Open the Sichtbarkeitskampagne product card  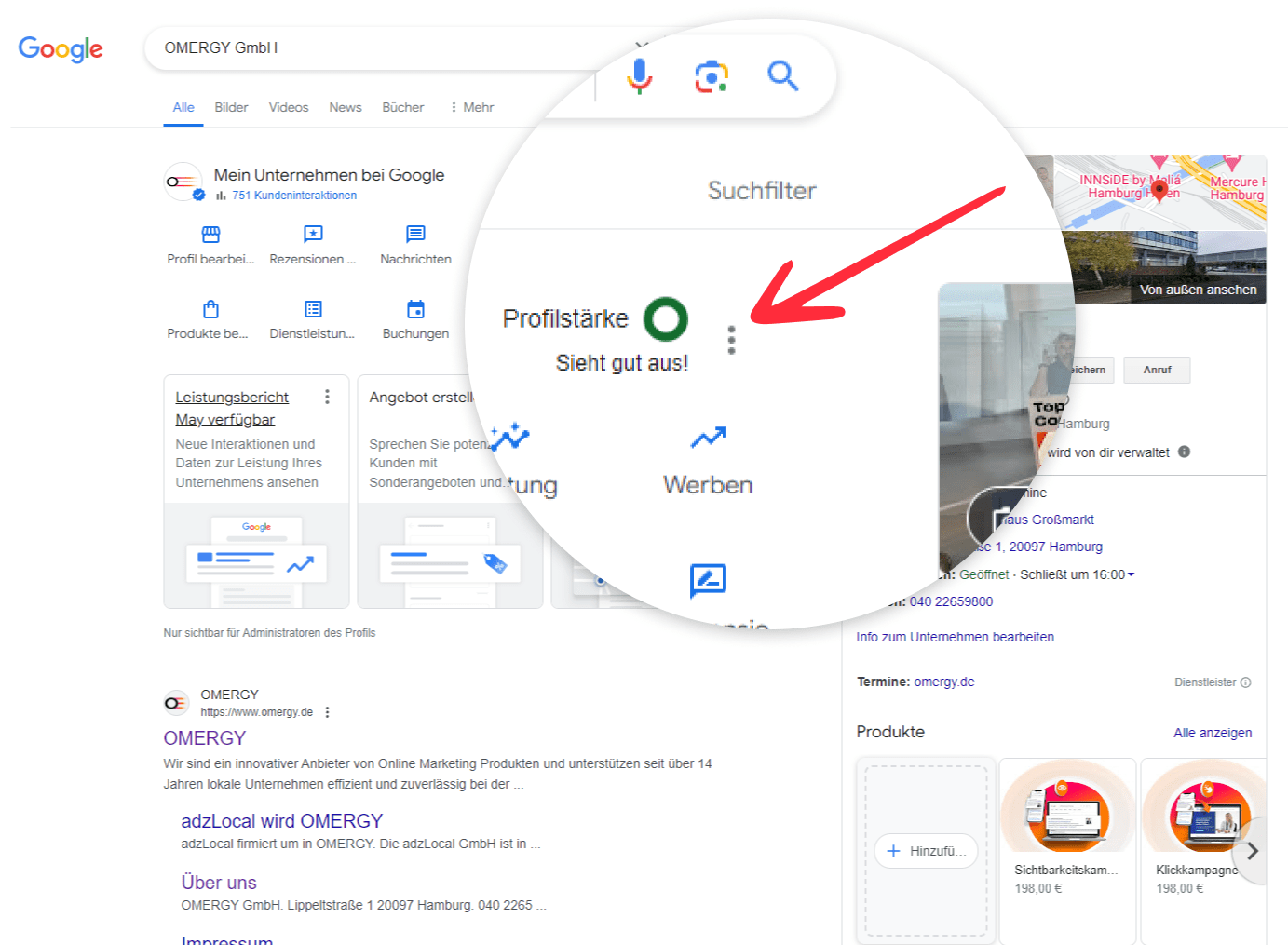tap(1067, 851)
